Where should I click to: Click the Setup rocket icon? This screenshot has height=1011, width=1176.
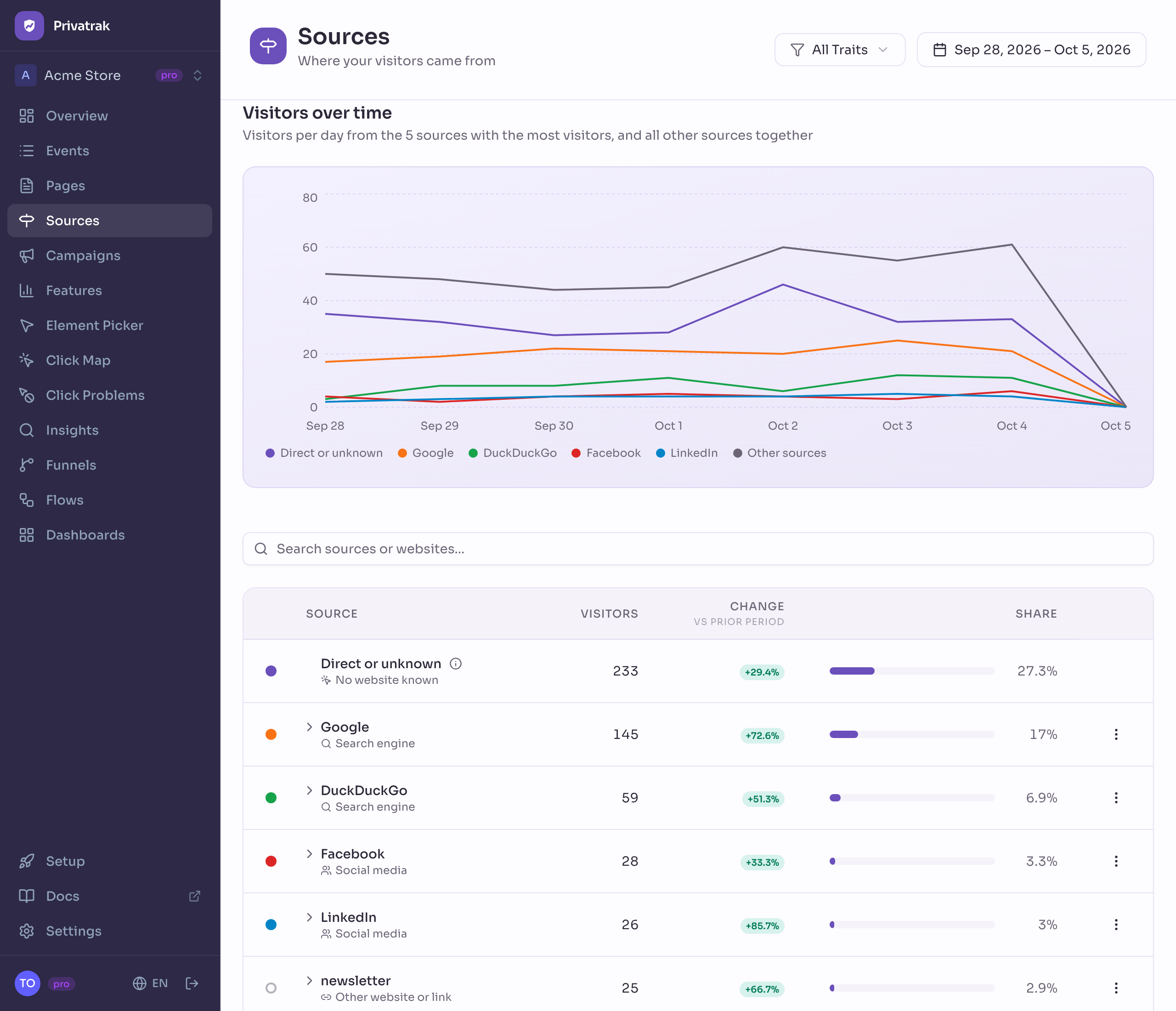[27, 861]
